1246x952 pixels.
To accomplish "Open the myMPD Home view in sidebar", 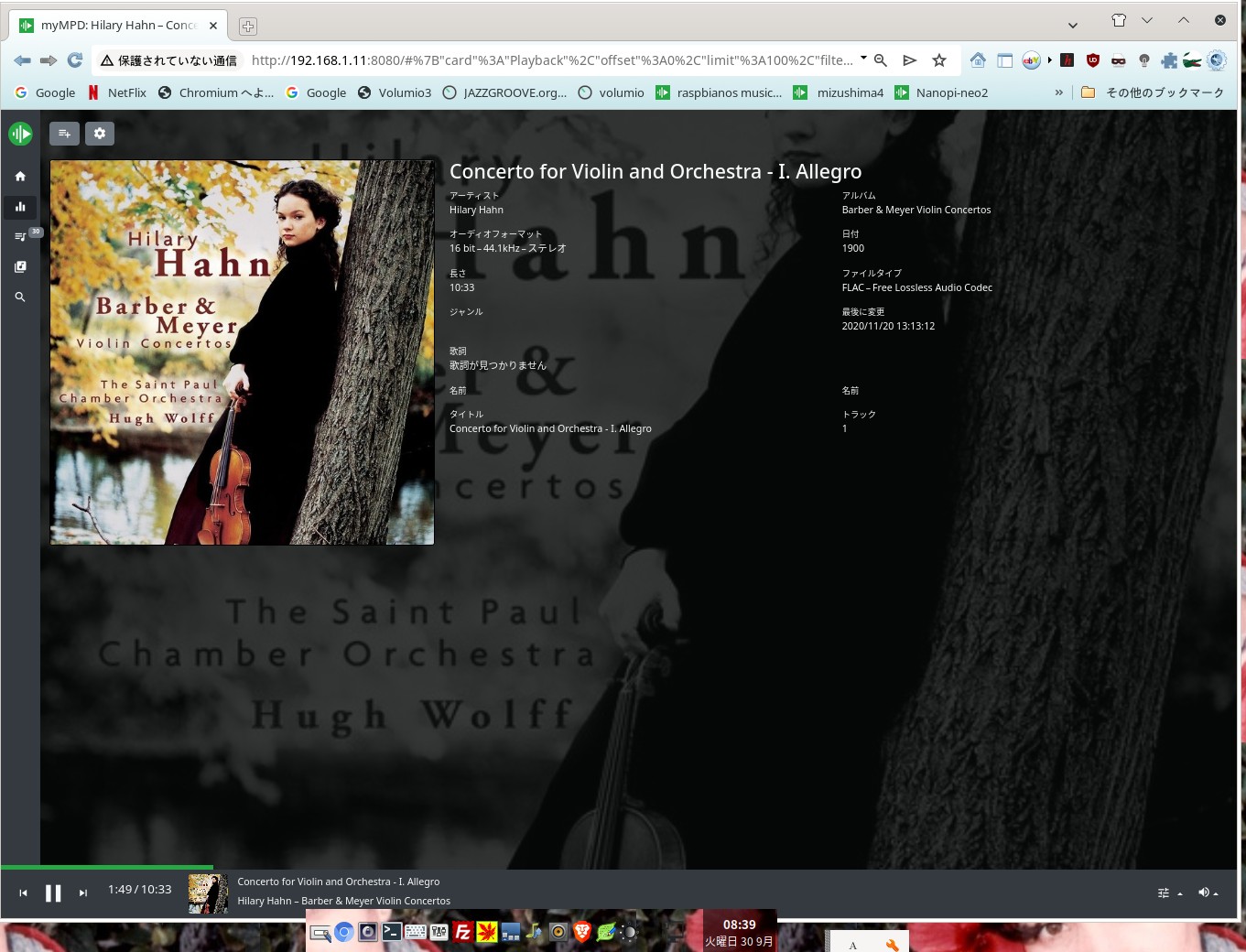I will tap(20, 177).
